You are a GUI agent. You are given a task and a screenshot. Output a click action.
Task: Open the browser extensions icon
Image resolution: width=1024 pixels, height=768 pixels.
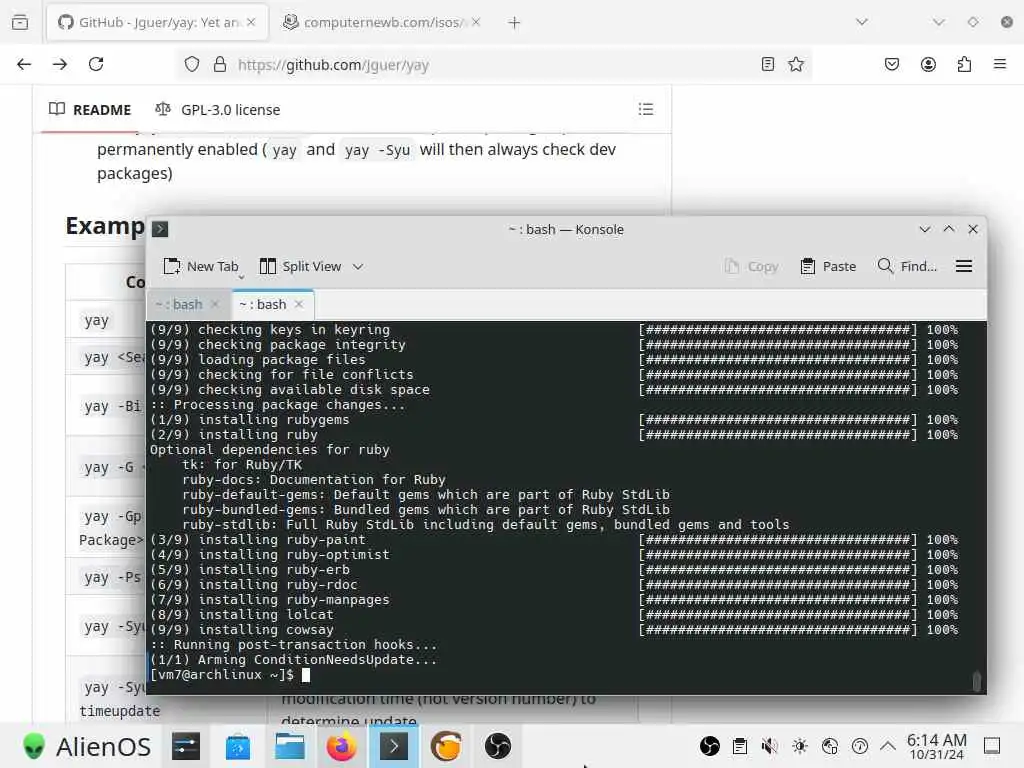[x=964, y=64]
